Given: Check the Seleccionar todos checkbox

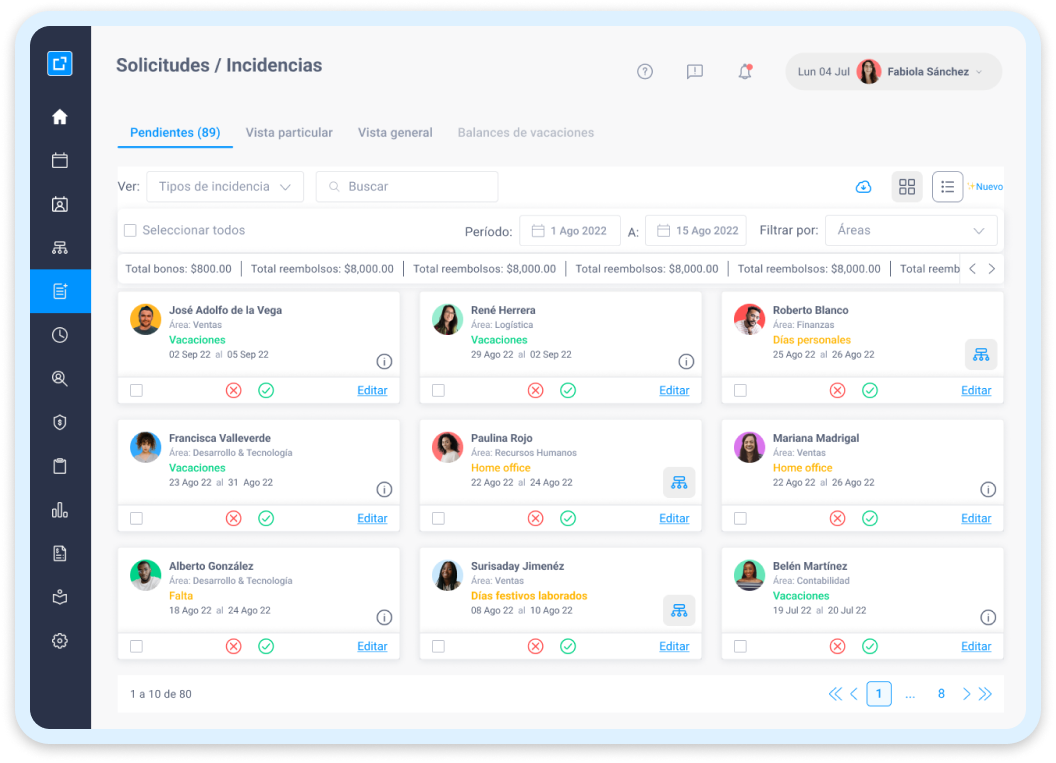Looking at the screenshot, I should pos(130,230).
